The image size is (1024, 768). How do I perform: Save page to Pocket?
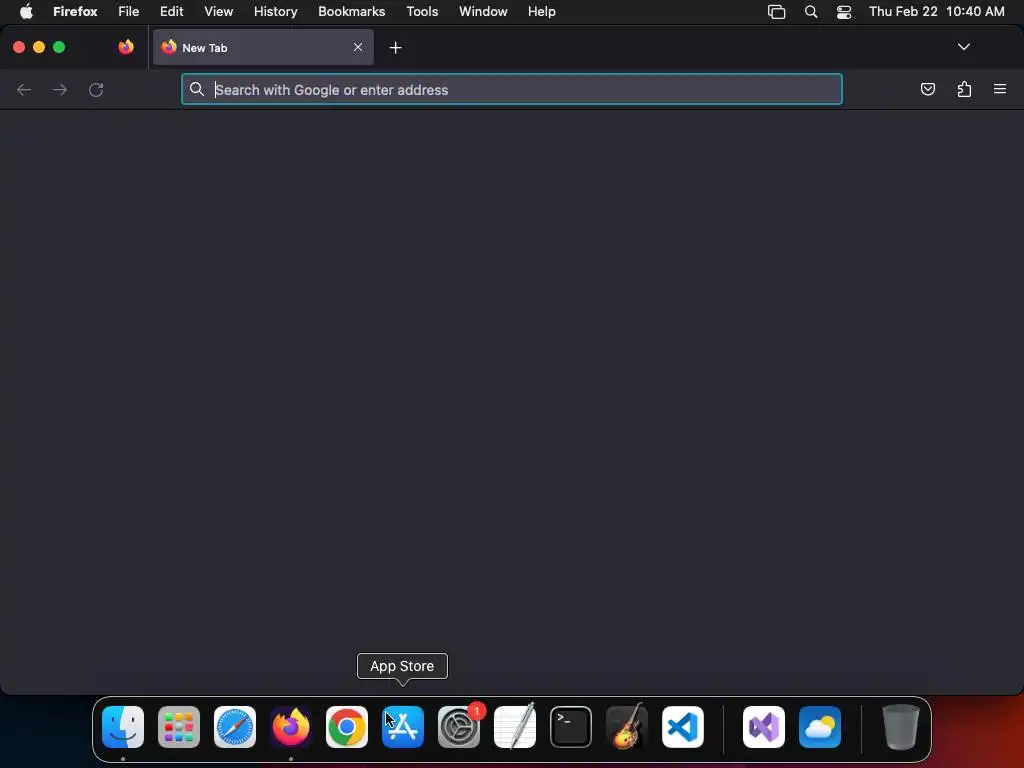[x=927, y=89]
